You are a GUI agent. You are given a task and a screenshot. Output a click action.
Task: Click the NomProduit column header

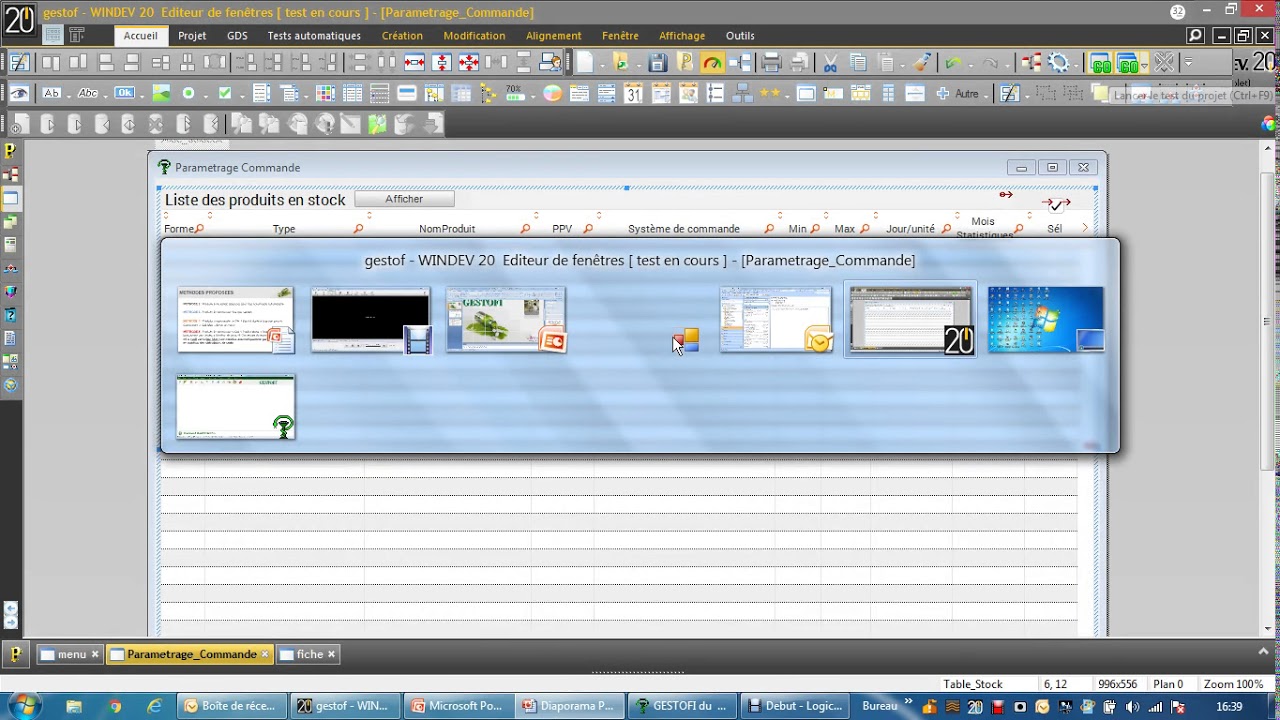pyautogui.click(x=447, y=229)
